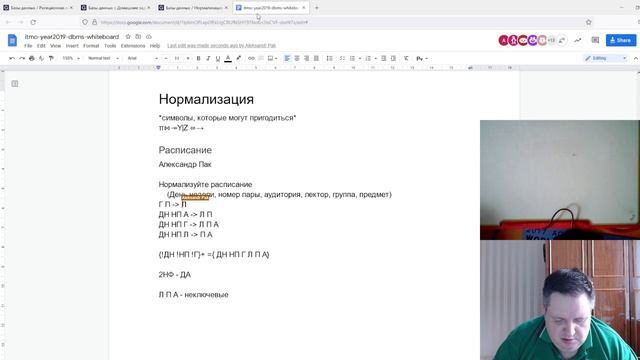The height and width of the screenshot is (360, 640).
Task: Select the Paint format roller
Action: [x=51, y=58]
